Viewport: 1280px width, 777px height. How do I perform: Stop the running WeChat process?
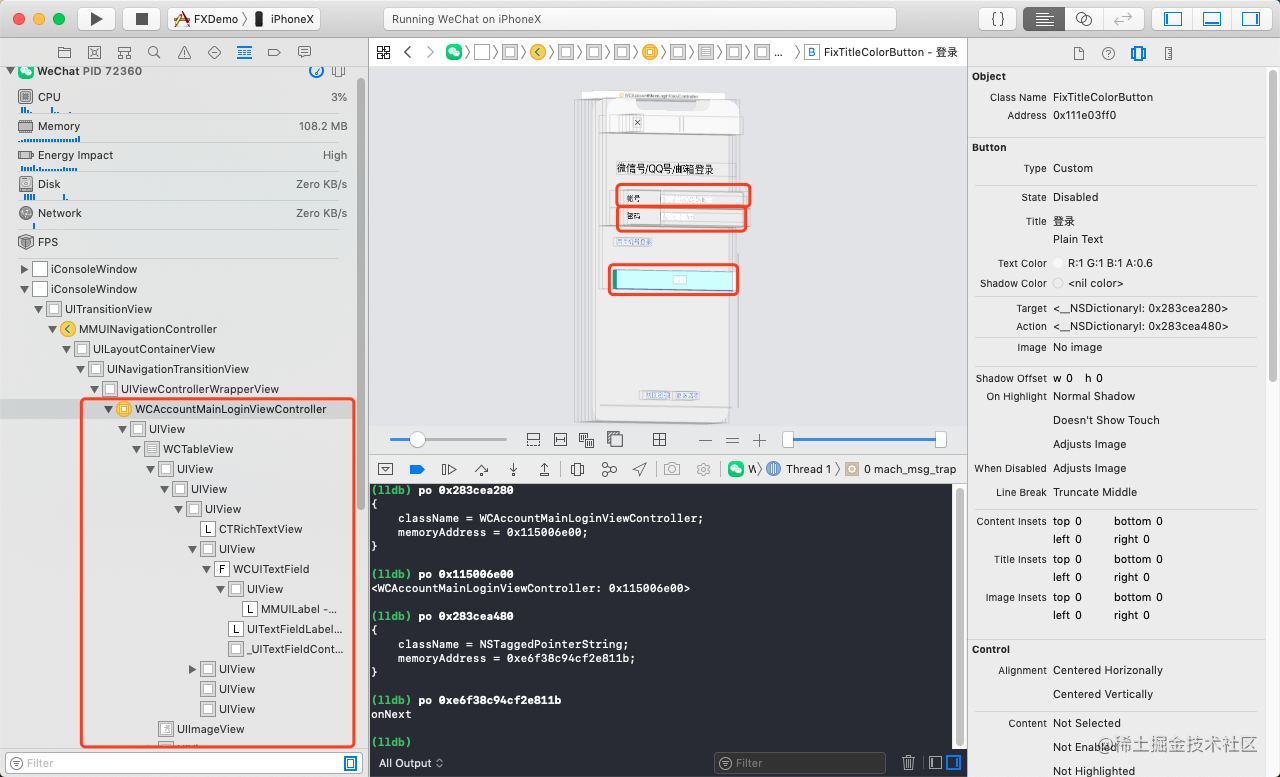pos(141,19)
